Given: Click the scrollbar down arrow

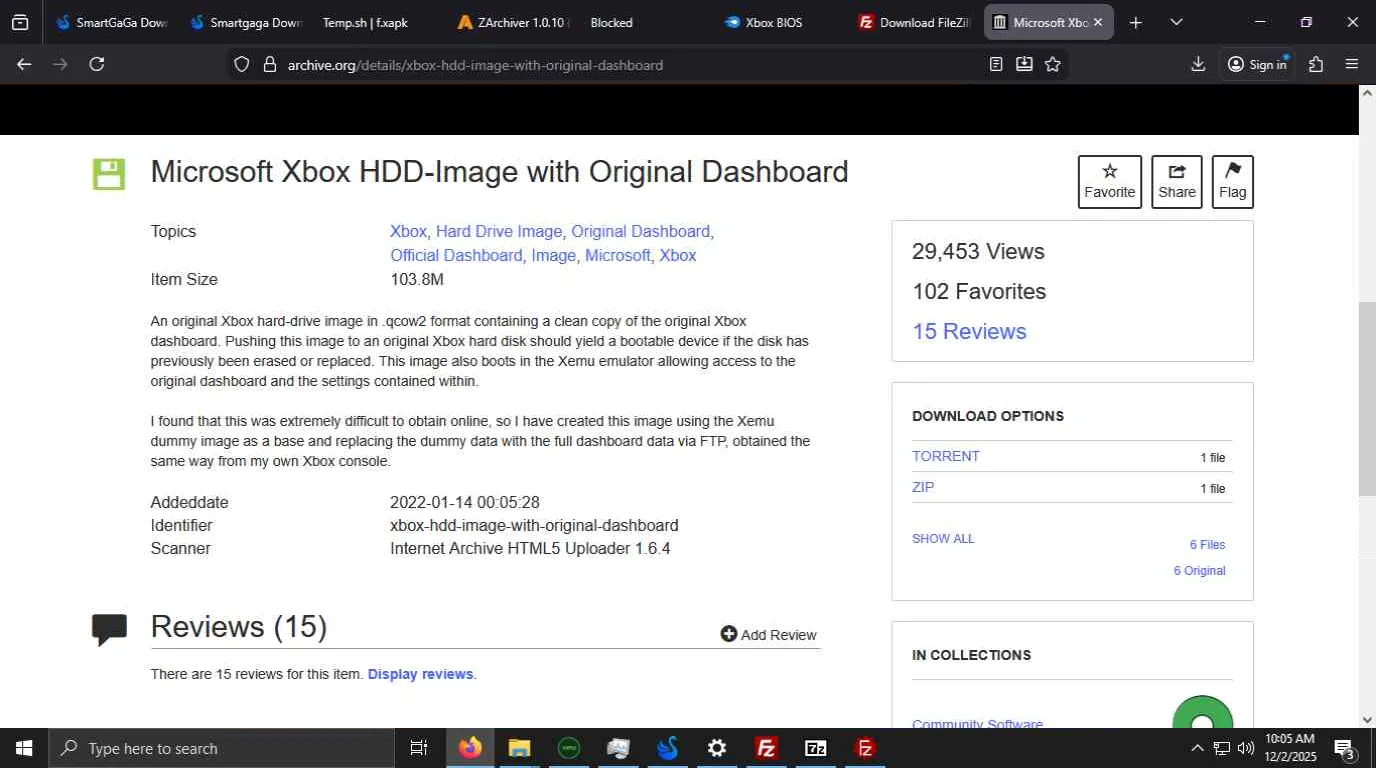Looking at the screenshot, I should (1367, 719).
